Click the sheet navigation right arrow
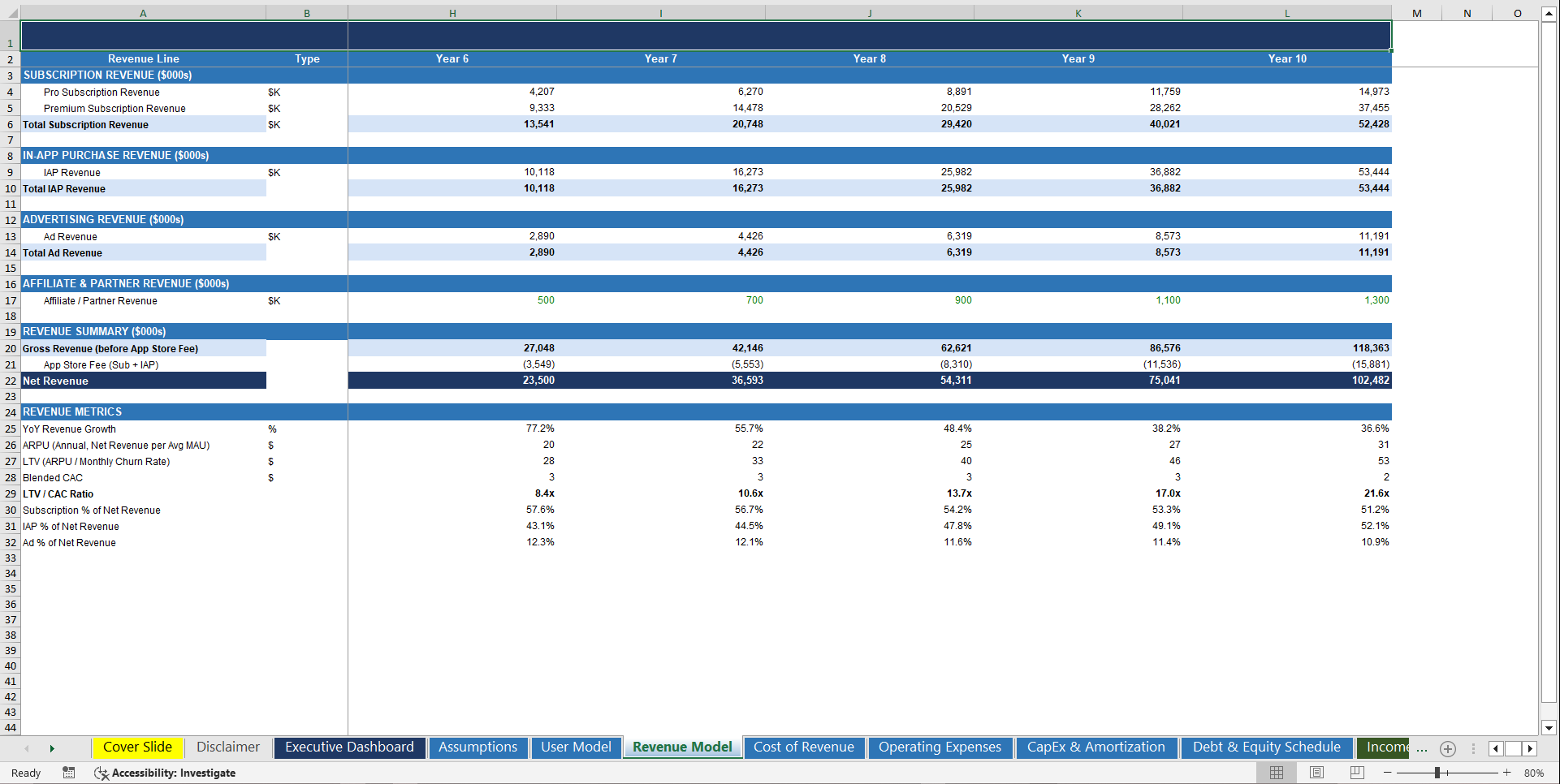 point(1530,749)
